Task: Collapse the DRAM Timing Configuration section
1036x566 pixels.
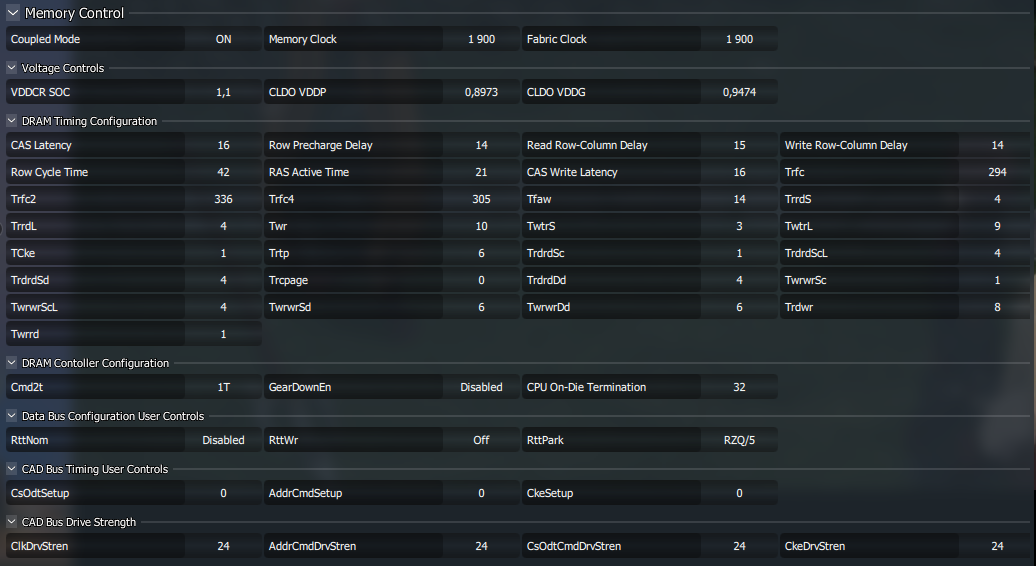Action: [x=12, y=121]
